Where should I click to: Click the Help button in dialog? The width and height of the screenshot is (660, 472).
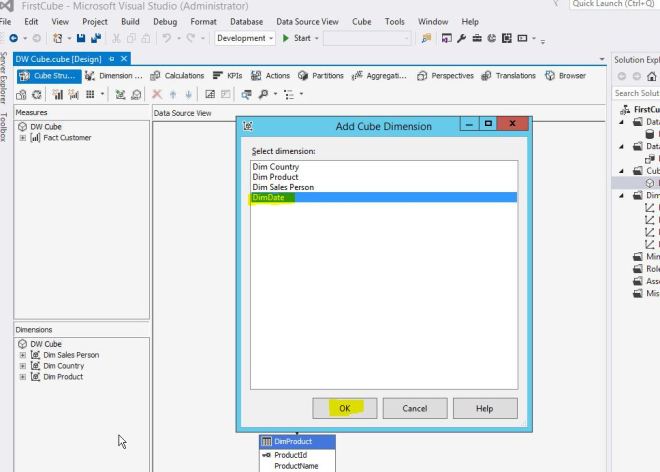tap(484, 408)
